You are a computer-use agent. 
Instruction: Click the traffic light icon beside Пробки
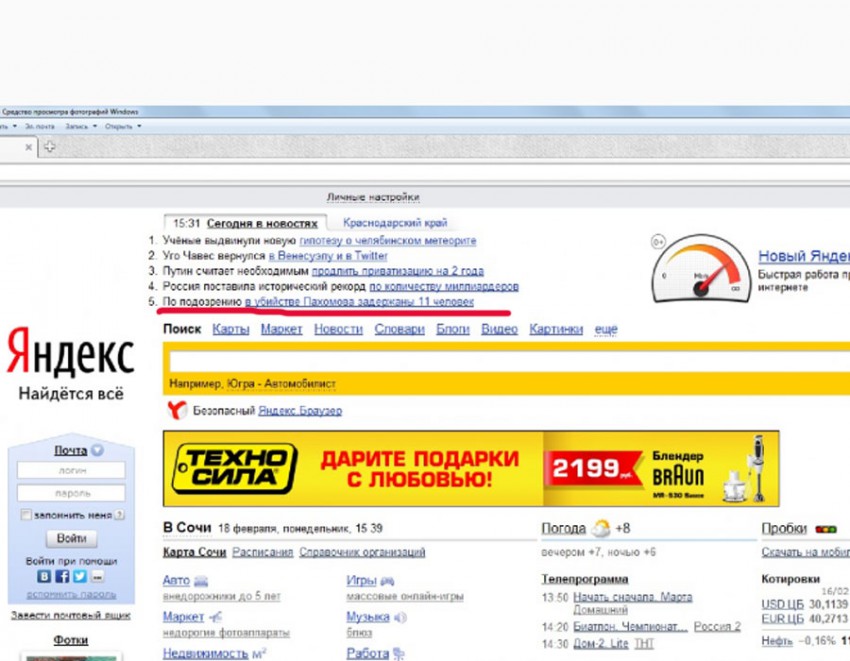826,529
